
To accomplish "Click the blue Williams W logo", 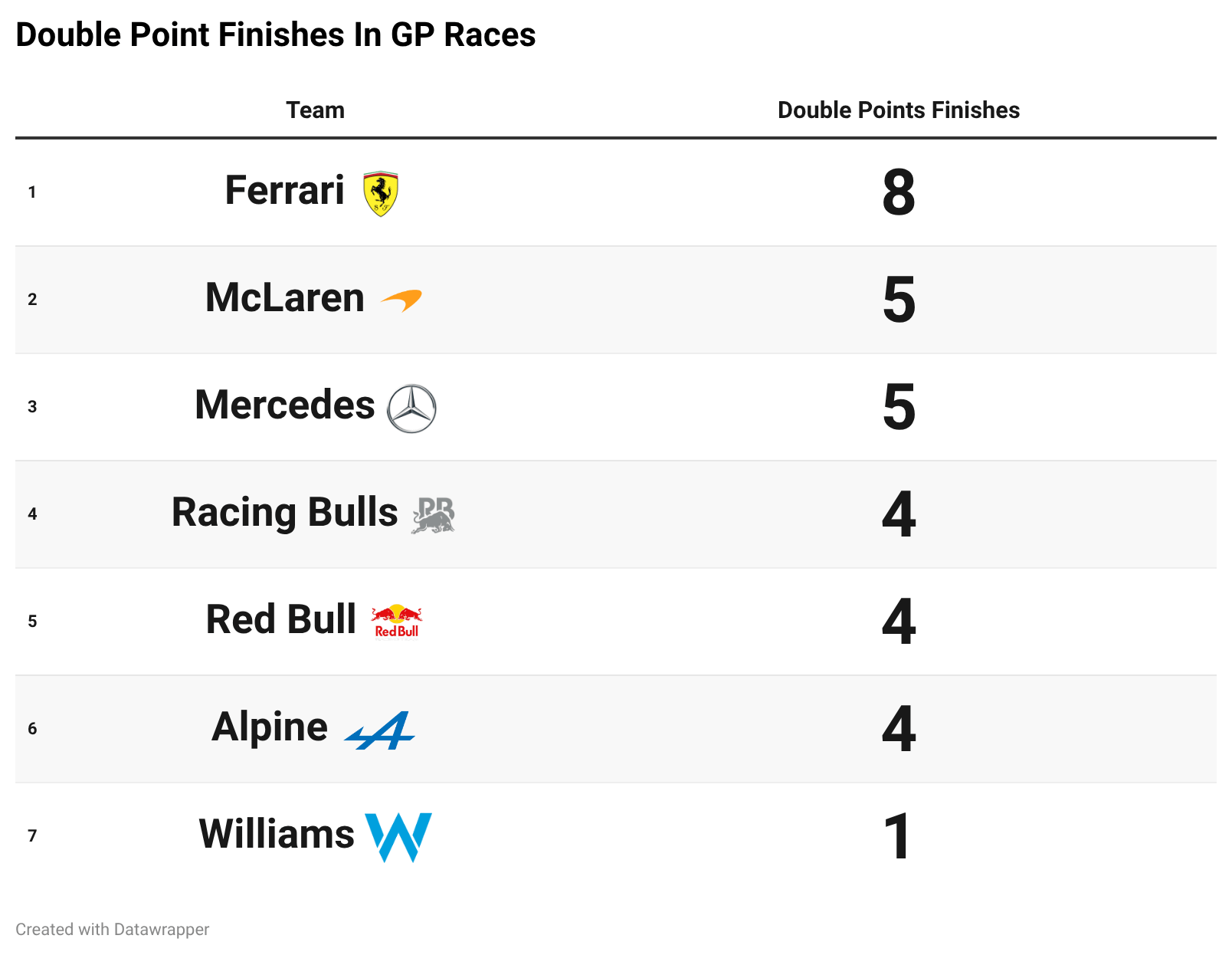I will point(398,837).
